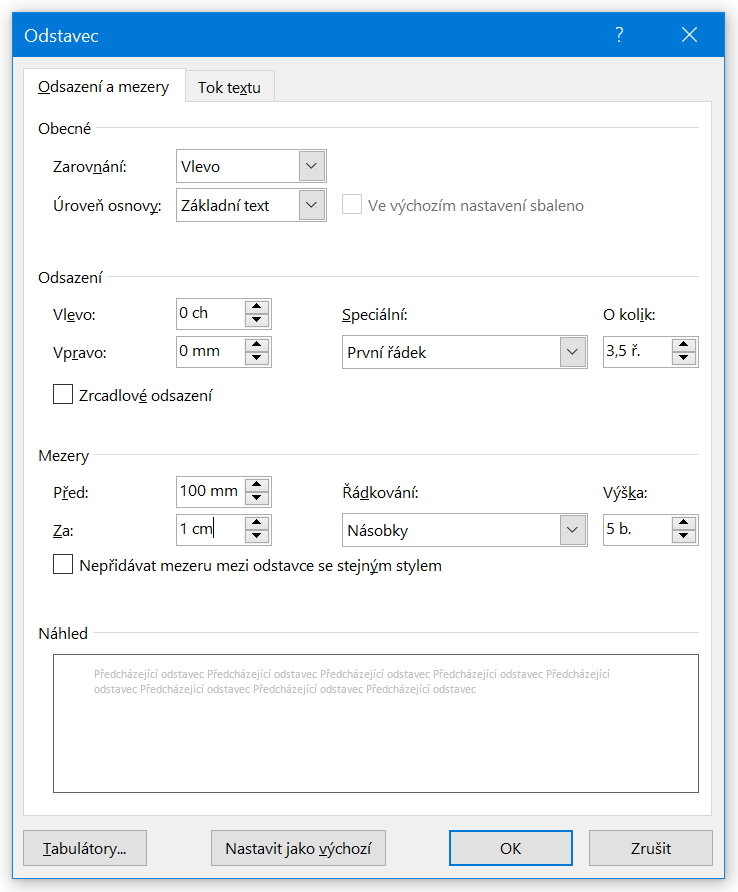Screen dimensions: 738x892
Task: Expand the Řádkování line spacing dropdown
Action: click(x=572, y=530)
